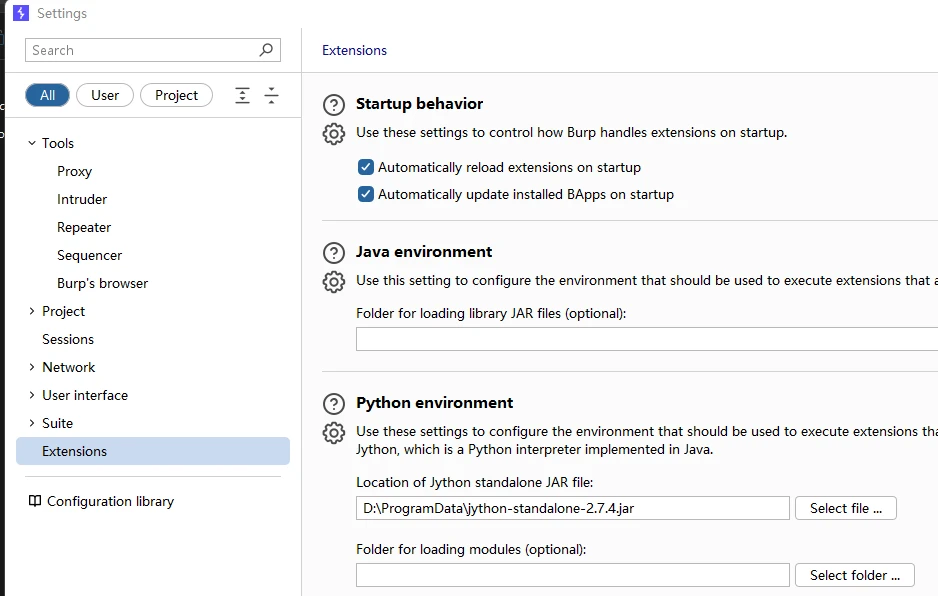Select the User settings filter
This screenshot has height=596, width=938.
coord(105,95)
